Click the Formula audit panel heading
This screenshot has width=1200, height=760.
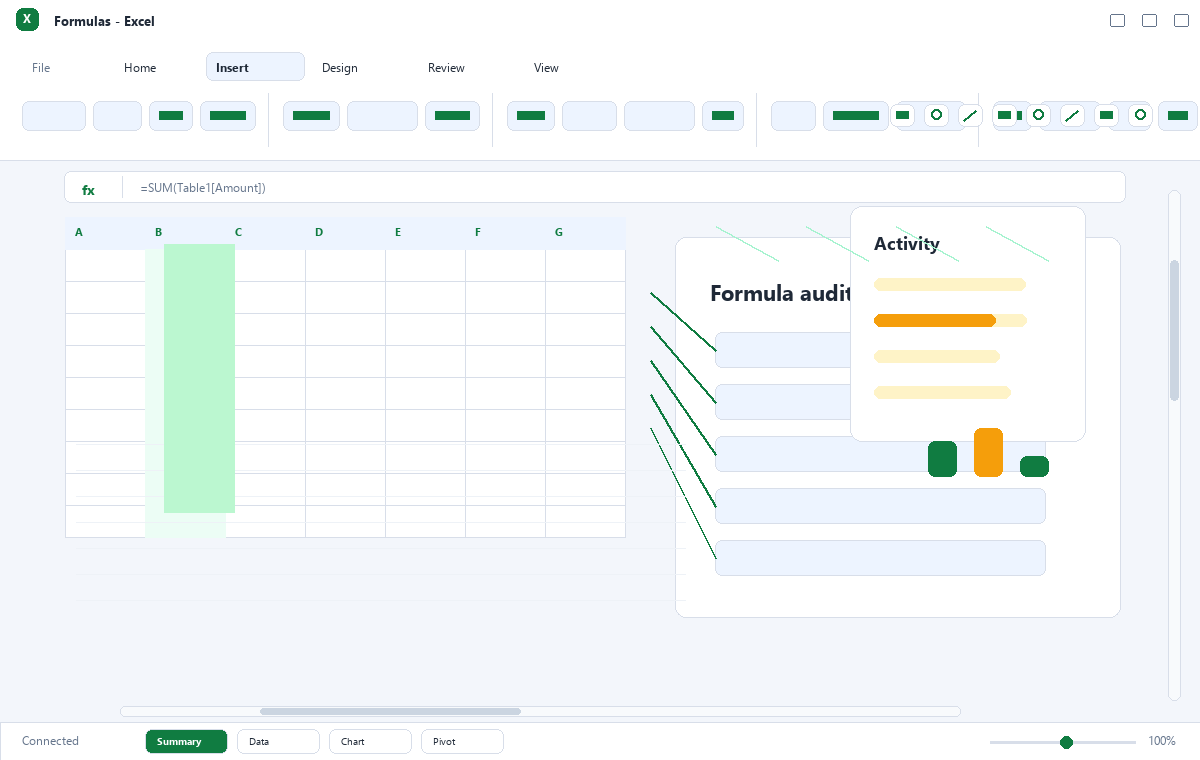coord(780,293)
